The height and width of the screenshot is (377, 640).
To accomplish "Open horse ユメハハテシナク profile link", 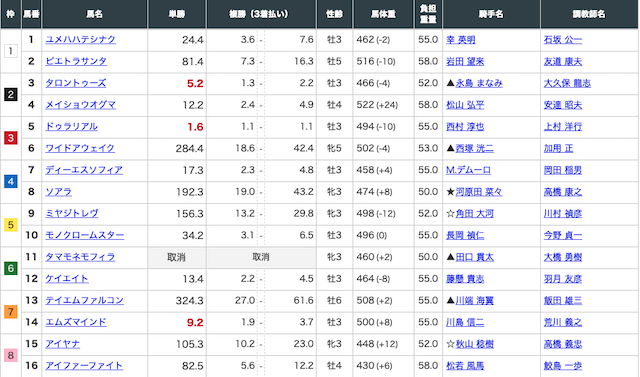I will pos(80,40).
